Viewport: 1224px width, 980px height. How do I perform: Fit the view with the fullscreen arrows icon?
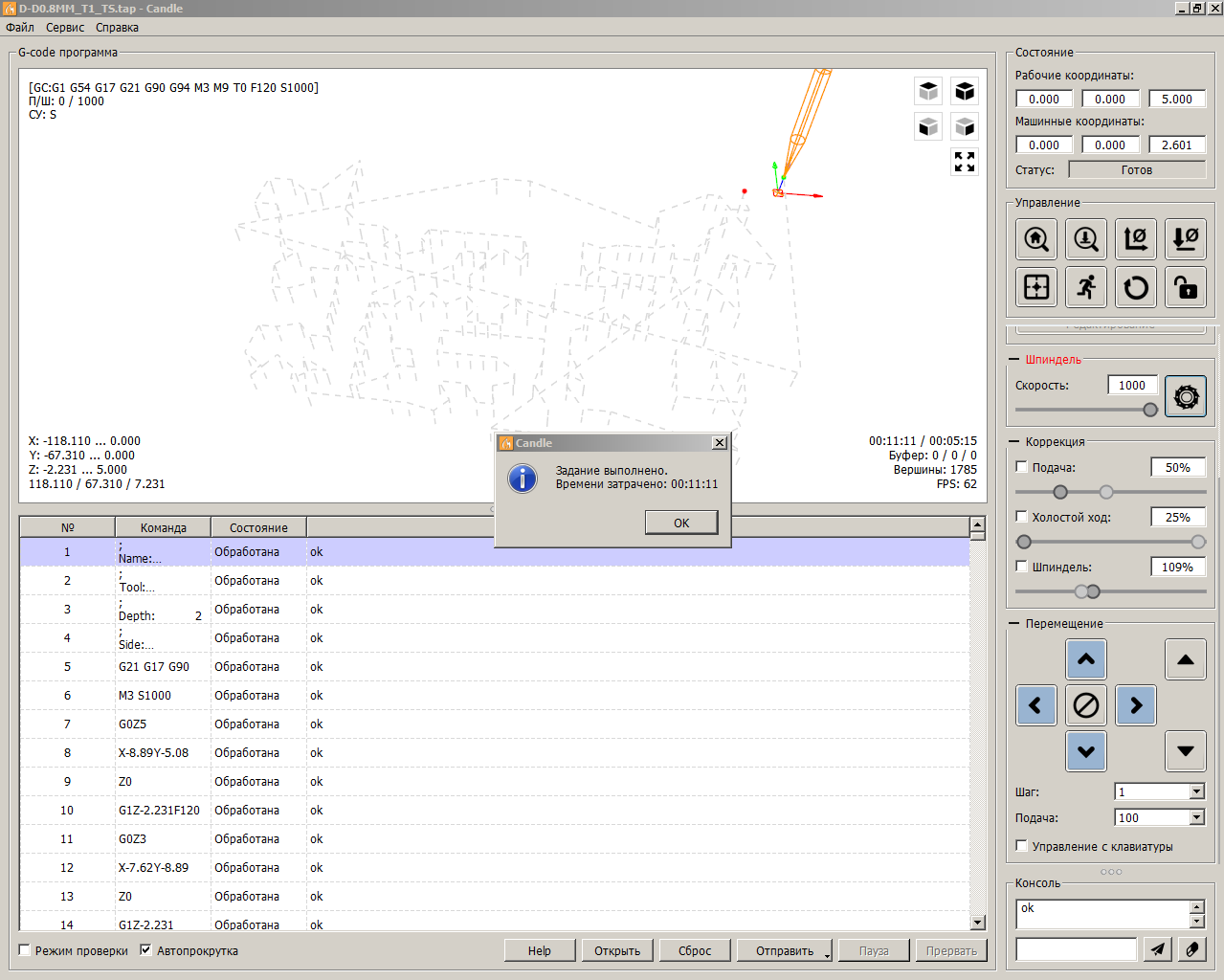click(965, 162)
